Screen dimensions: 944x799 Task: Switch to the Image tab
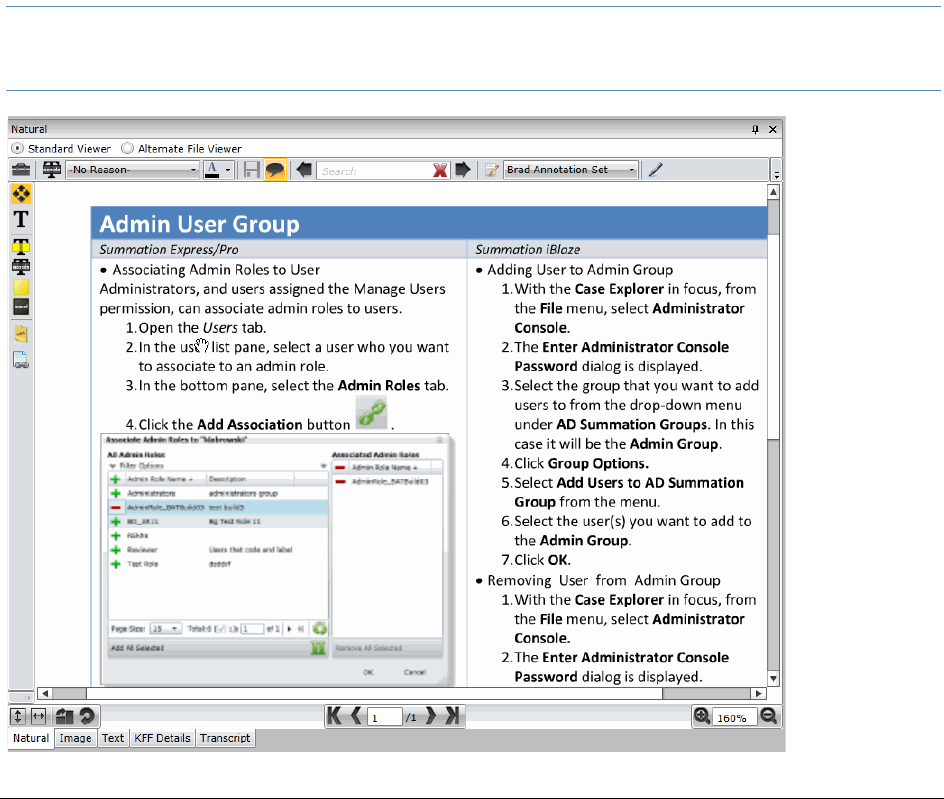coord(75,738)
